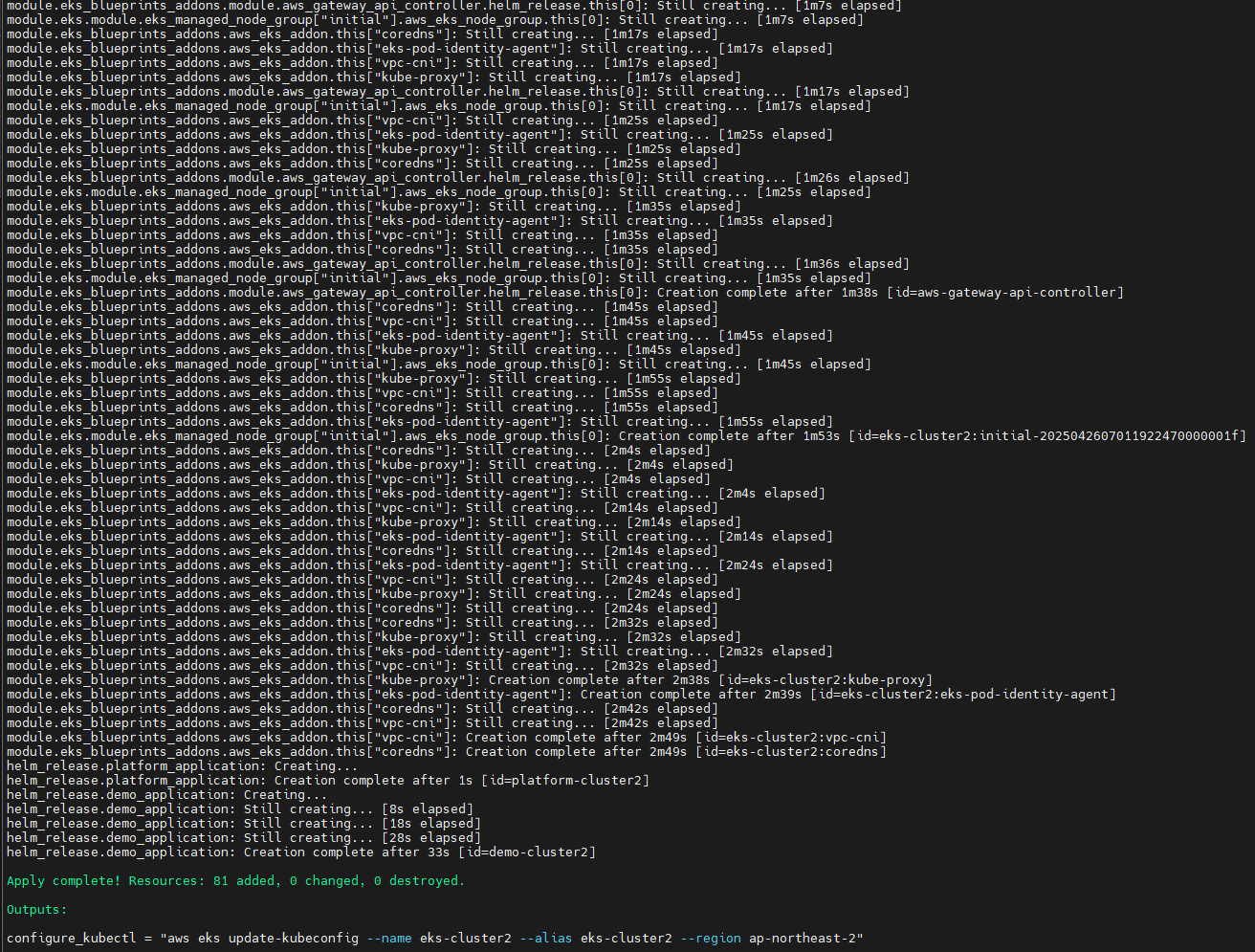Click kube-proxy '[2m32s elapsed]' line
1255x952 pixels.
coord(374,636)
